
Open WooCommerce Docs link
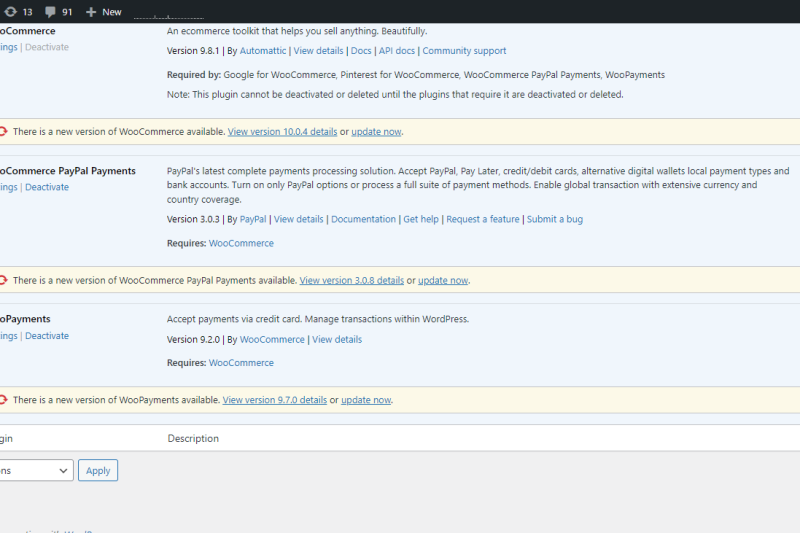361,50
